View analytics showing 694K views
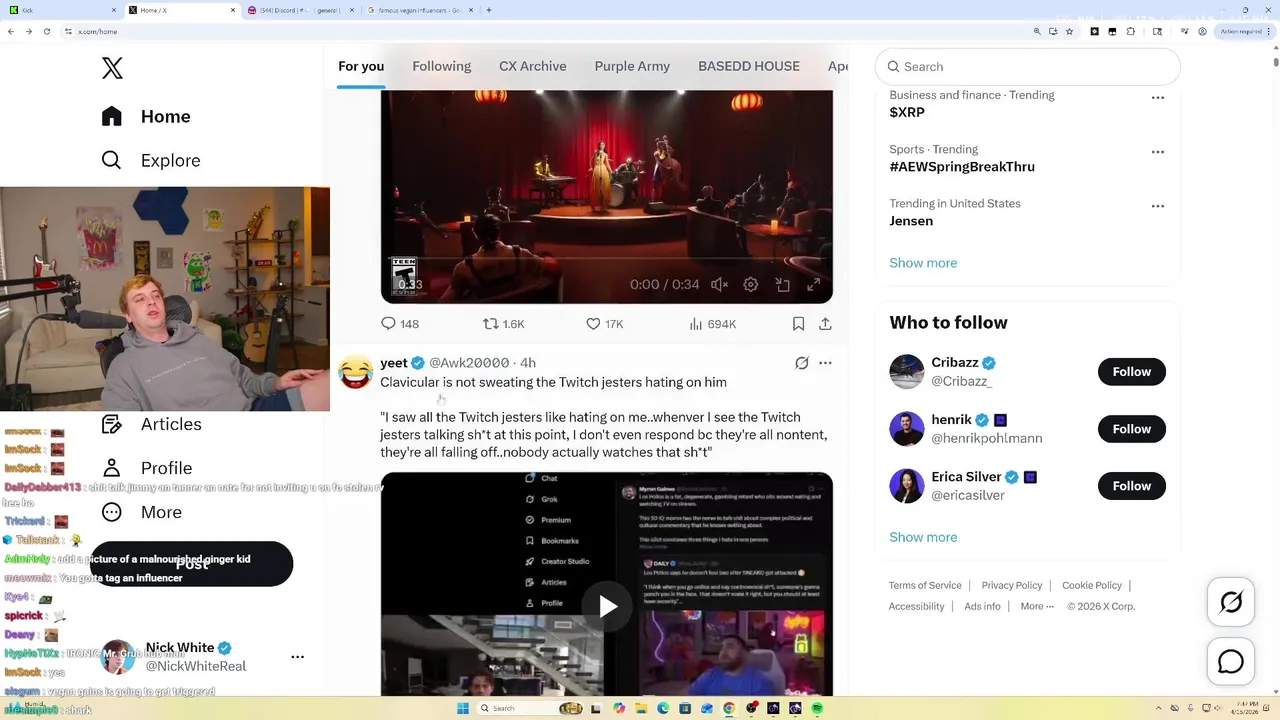The image size is (1280, 720). pyautogui.click(x=713, y=324)
